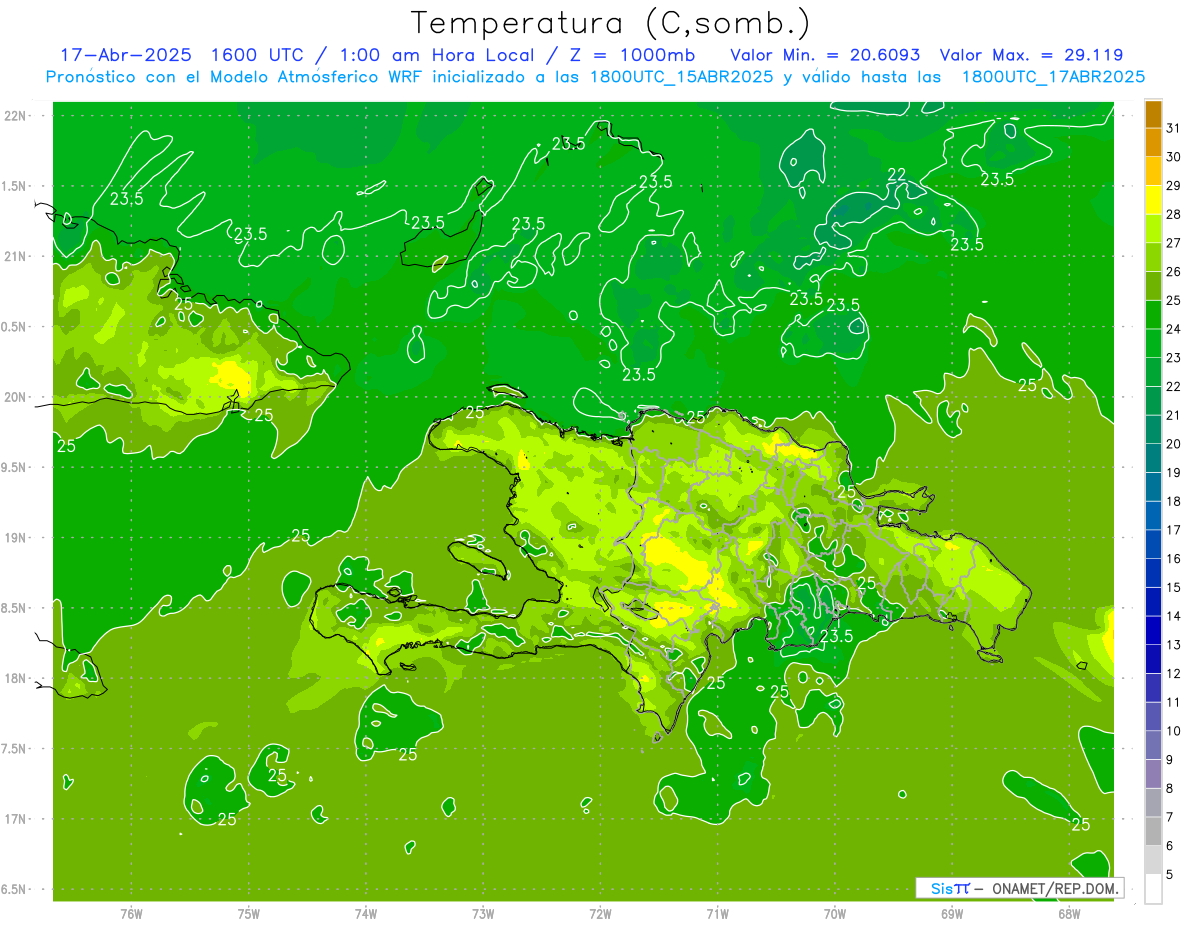Viewport: 1200px width, 927px height.
Task: Click the 69W longitude axis label
Action: [952, 914]
